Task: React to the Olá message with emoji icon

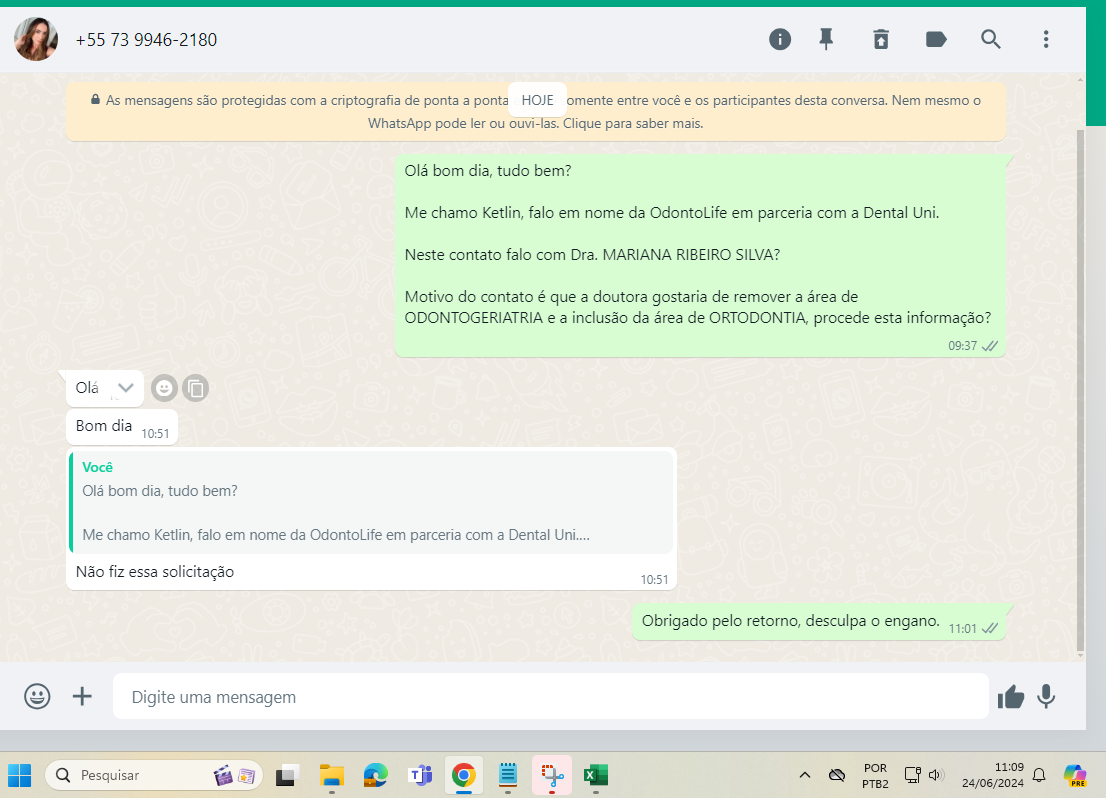Action: click(164, 388)
